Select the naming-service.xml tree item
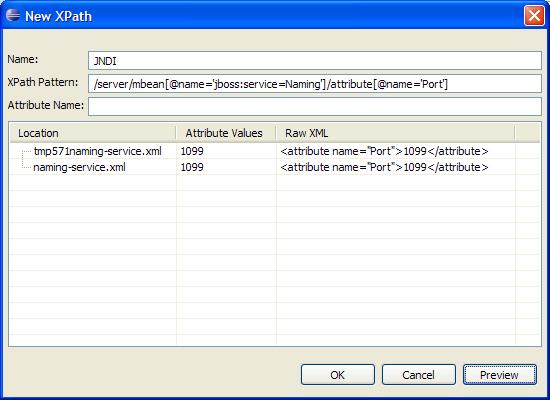This screenshot has width=550, height=400. coord(79,167)
